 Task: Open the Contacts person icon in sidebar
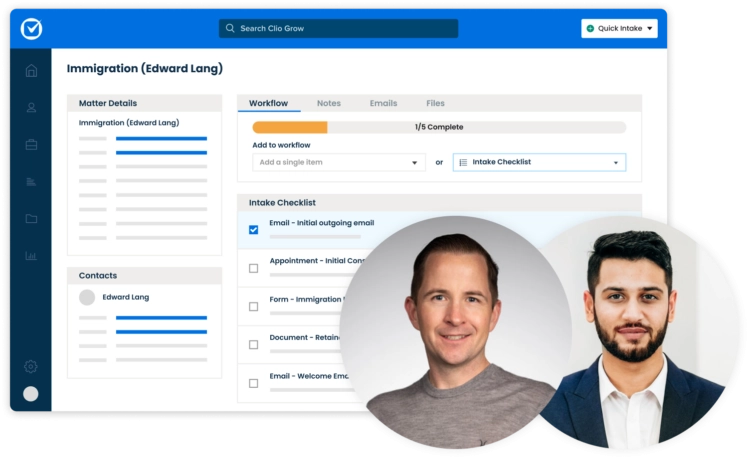pos(31,108)
